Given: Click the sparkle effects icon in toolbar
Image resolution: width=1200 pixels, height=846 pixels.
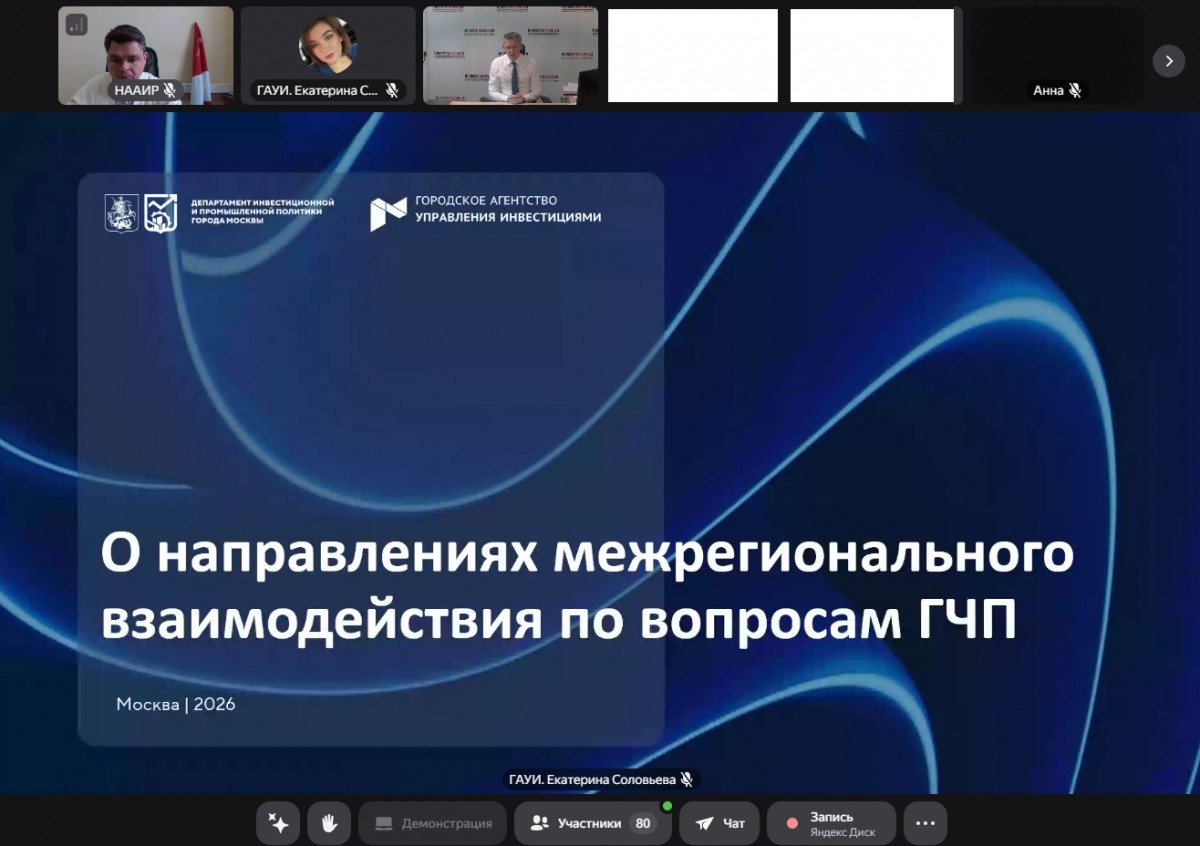Looking at the screenshot, I should click(x=278, y=823).
